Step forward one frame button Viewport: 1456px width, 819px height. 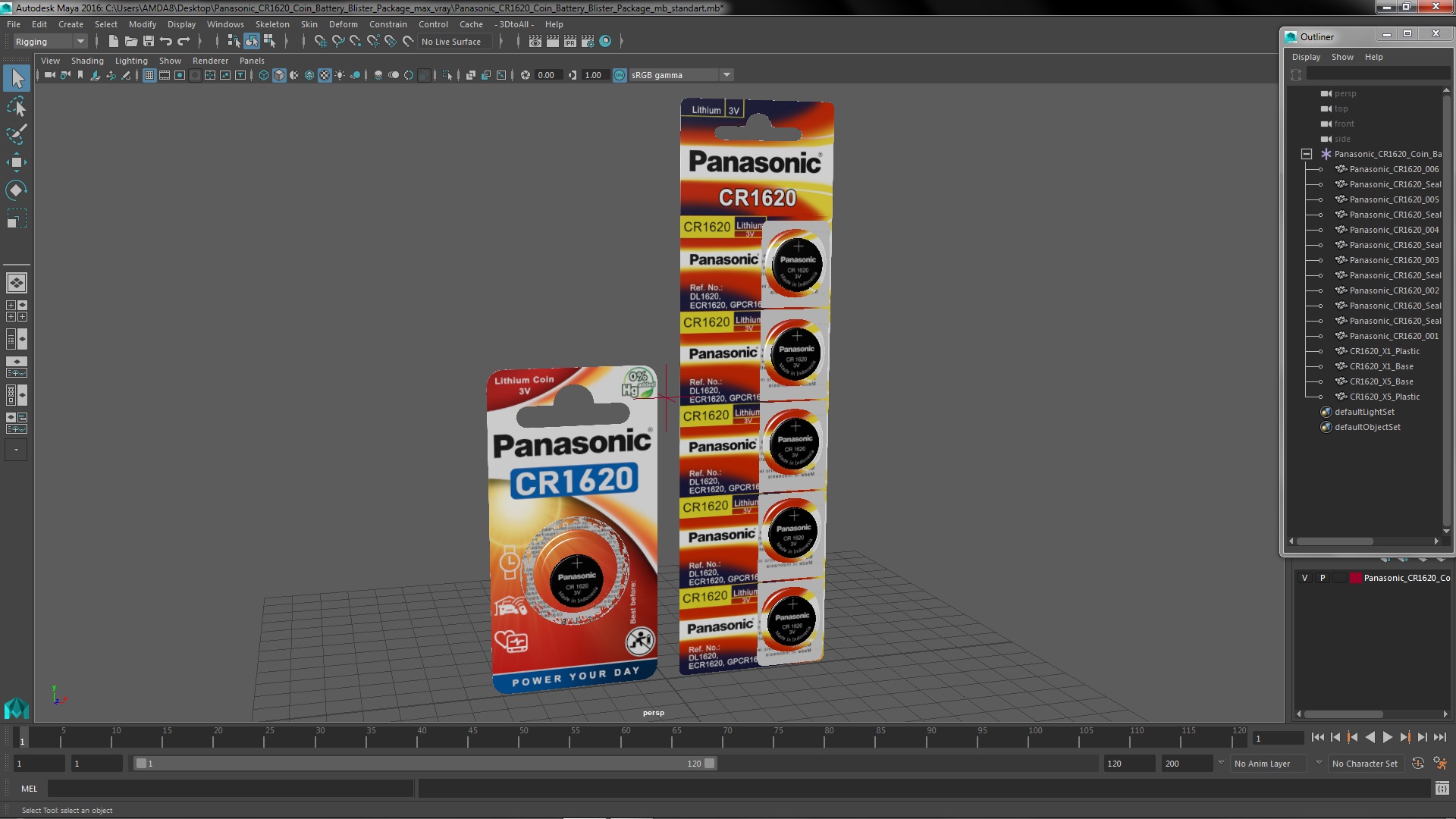pyautogui.click(x=1422, y=737)
